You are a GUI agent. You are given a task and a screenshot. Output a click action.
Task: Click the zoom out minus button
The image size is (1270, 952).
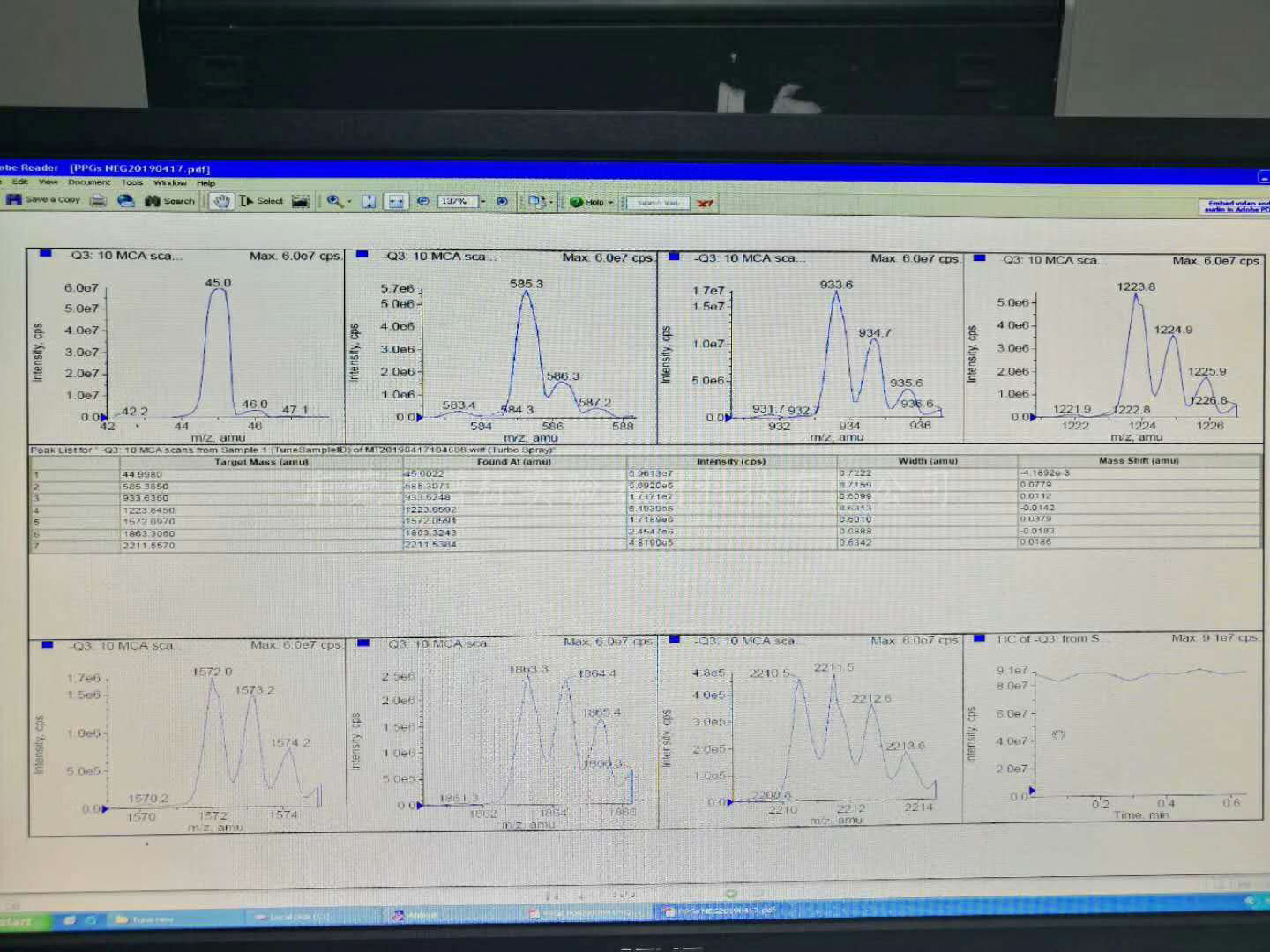423,202
